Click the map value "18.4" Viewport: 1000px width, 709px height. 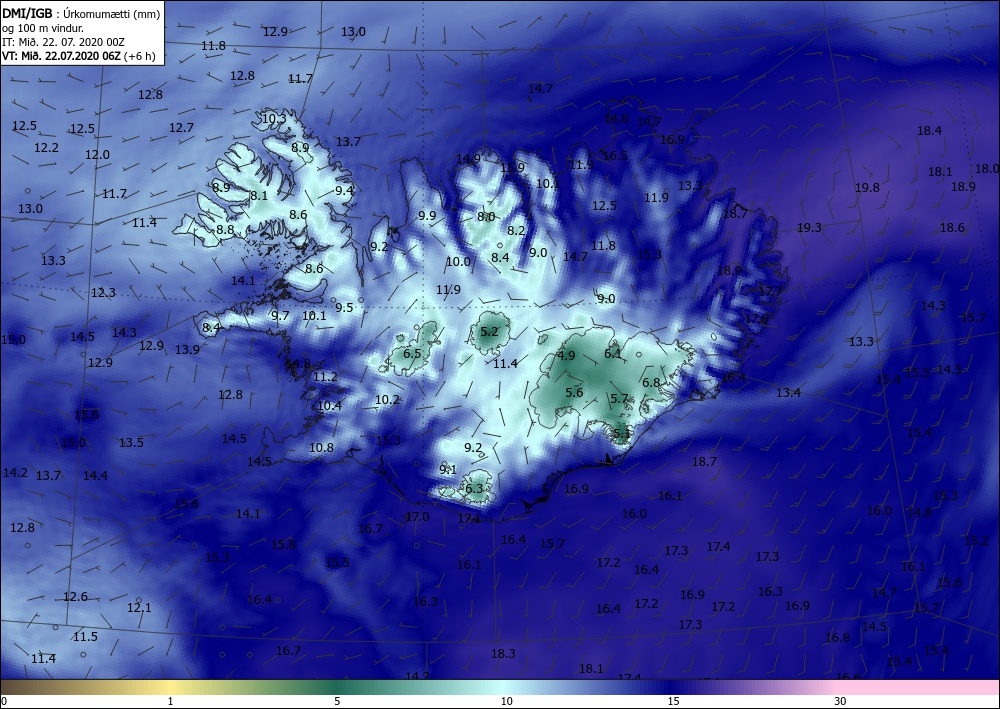click(929, 131)
